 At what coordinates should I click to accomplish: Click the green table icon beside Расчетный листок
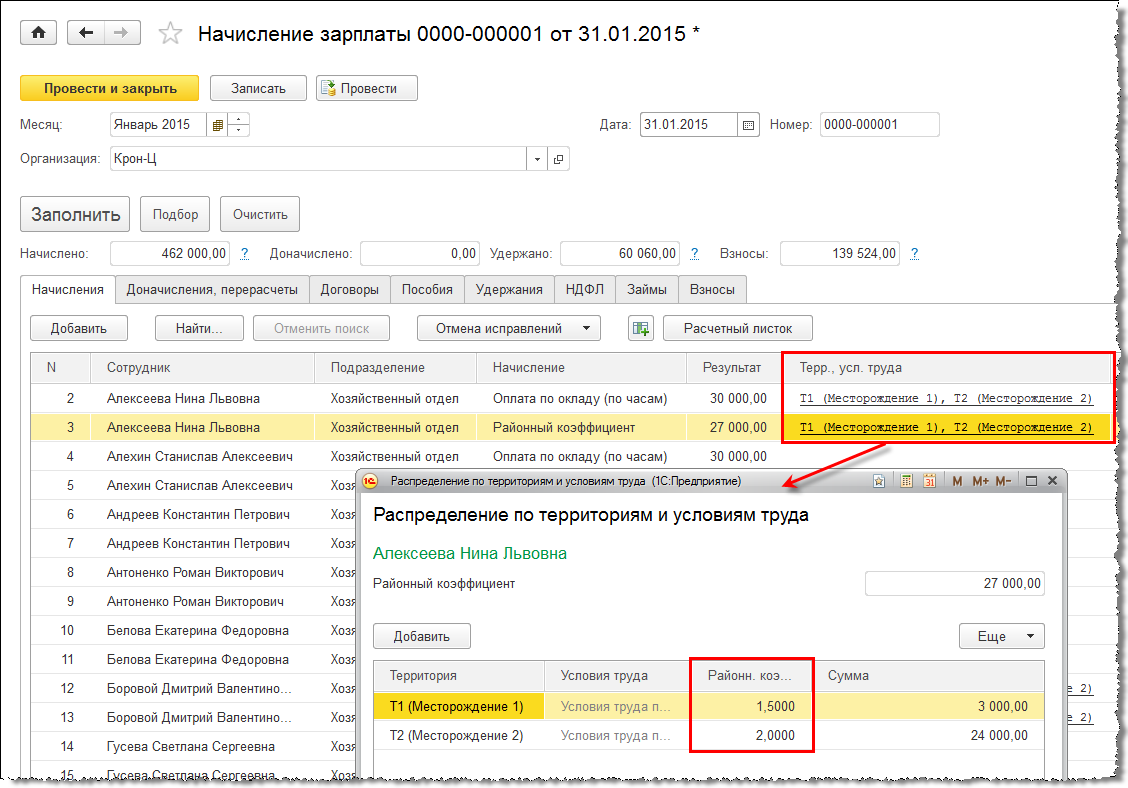pos(640,328)
